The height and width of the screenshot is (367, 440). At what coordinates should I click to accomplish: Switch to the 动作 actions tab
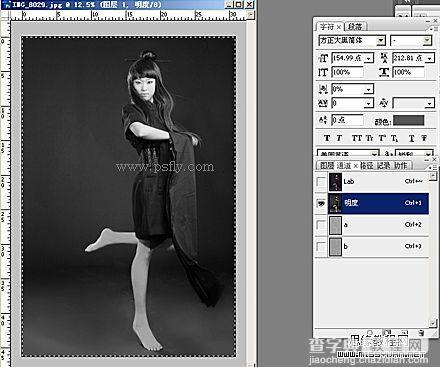[401, 165]
